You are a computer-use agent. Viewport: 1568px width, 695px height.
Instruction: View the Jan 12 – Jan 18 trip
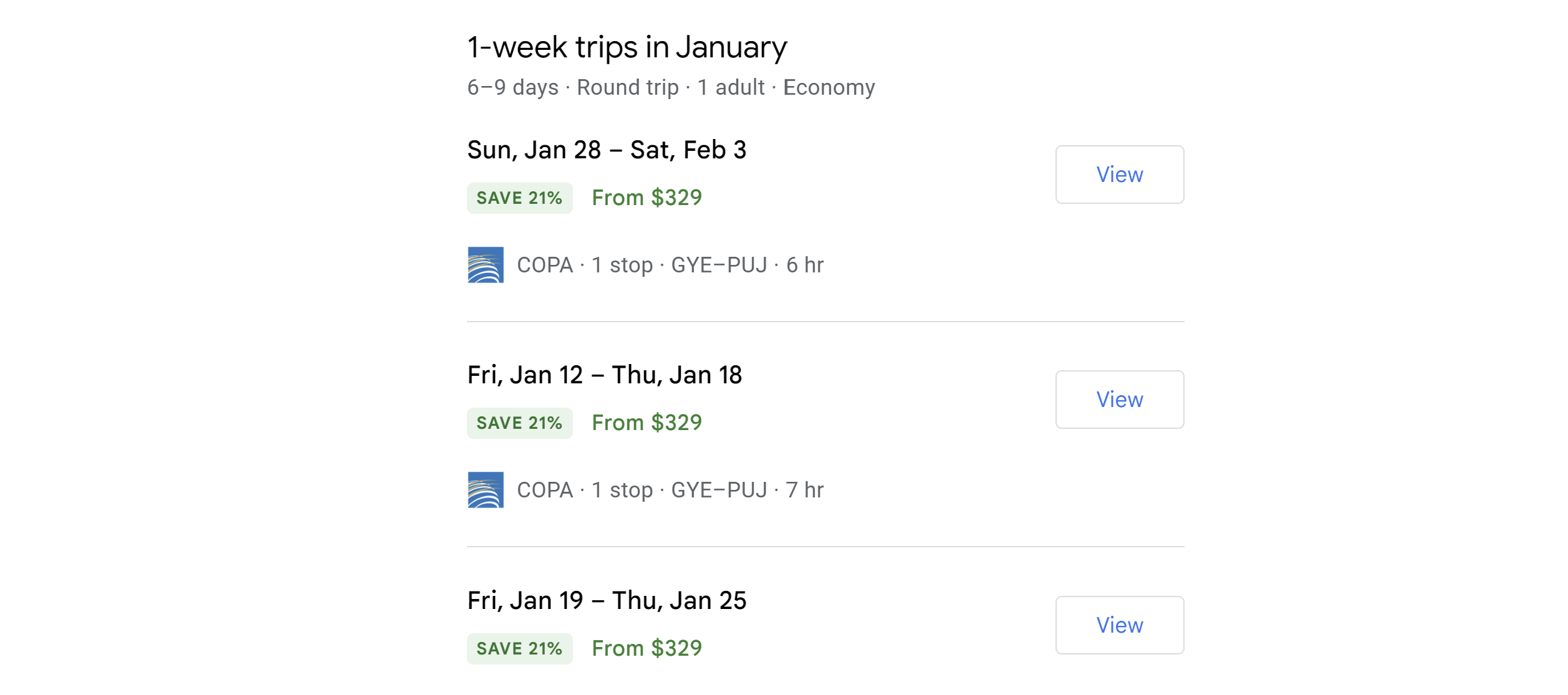coord(1119,400)
